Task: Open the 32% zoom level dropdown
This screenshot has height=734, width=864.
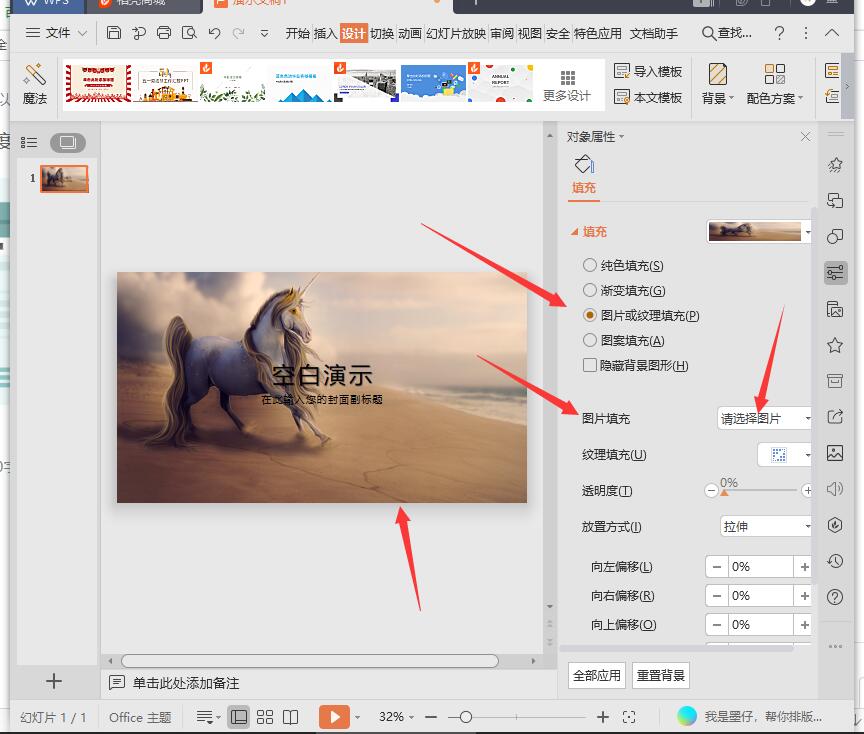Action: [x=396, y=717]
